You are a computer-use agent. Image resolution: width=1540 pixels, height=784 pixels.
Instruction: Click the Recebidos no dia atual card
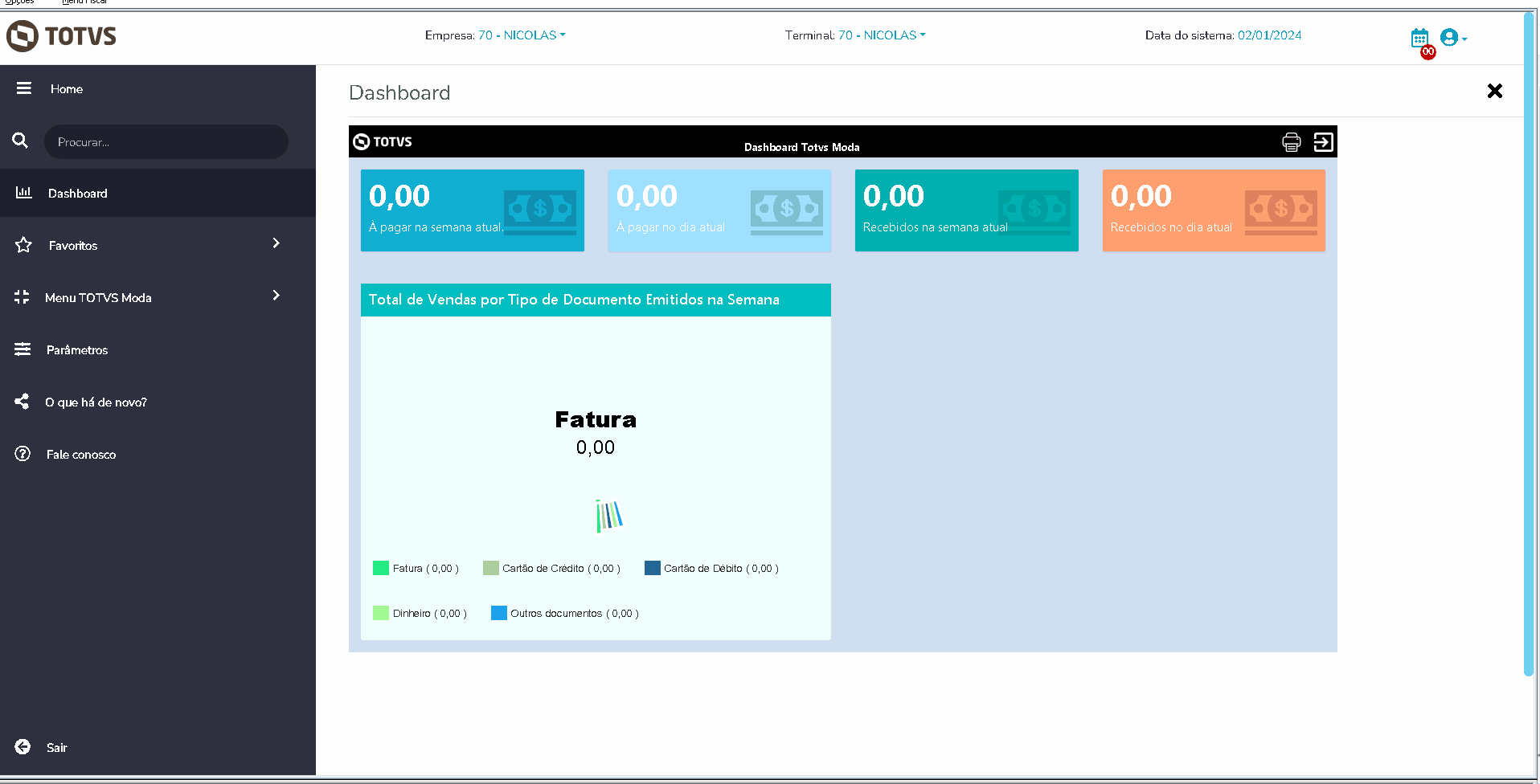pos(1214,210)
